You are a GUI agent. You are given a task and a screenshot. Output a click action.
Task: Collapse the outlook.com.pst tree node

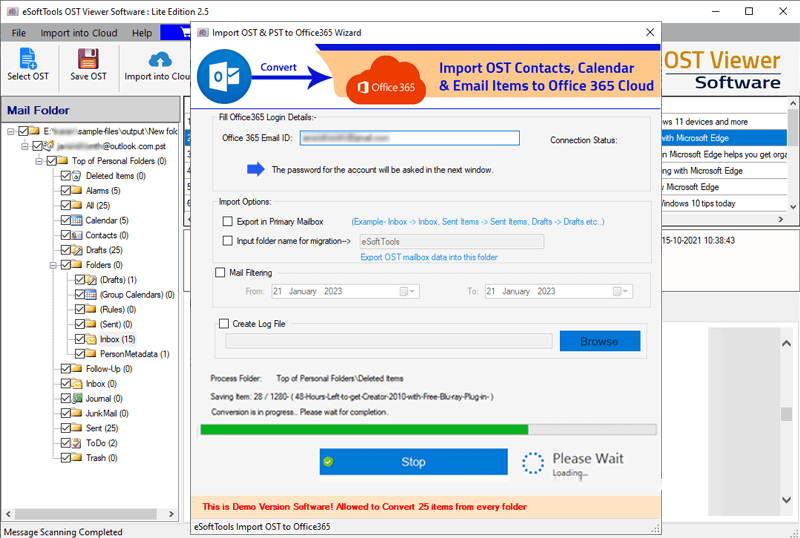point(24,146)
